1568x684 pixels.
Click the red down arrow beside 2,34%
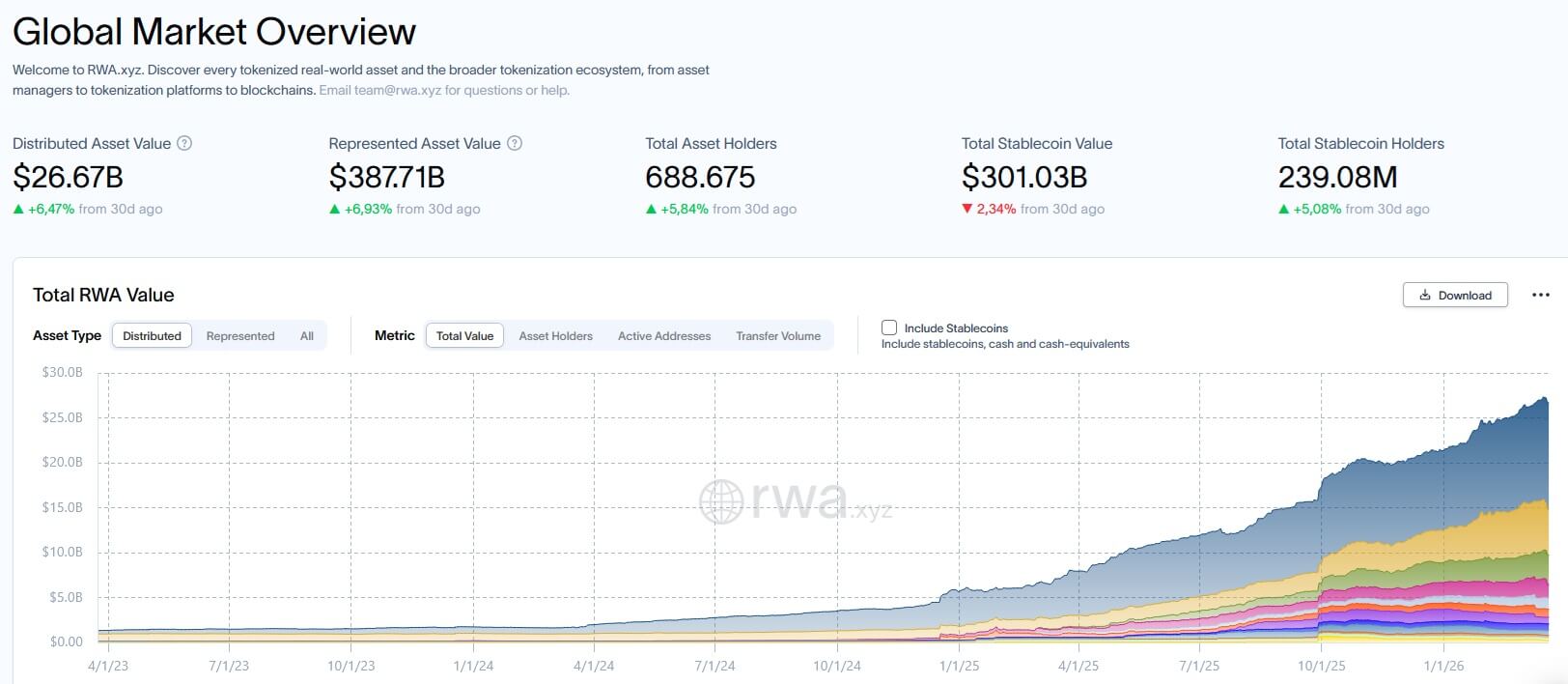coord(966,209)
